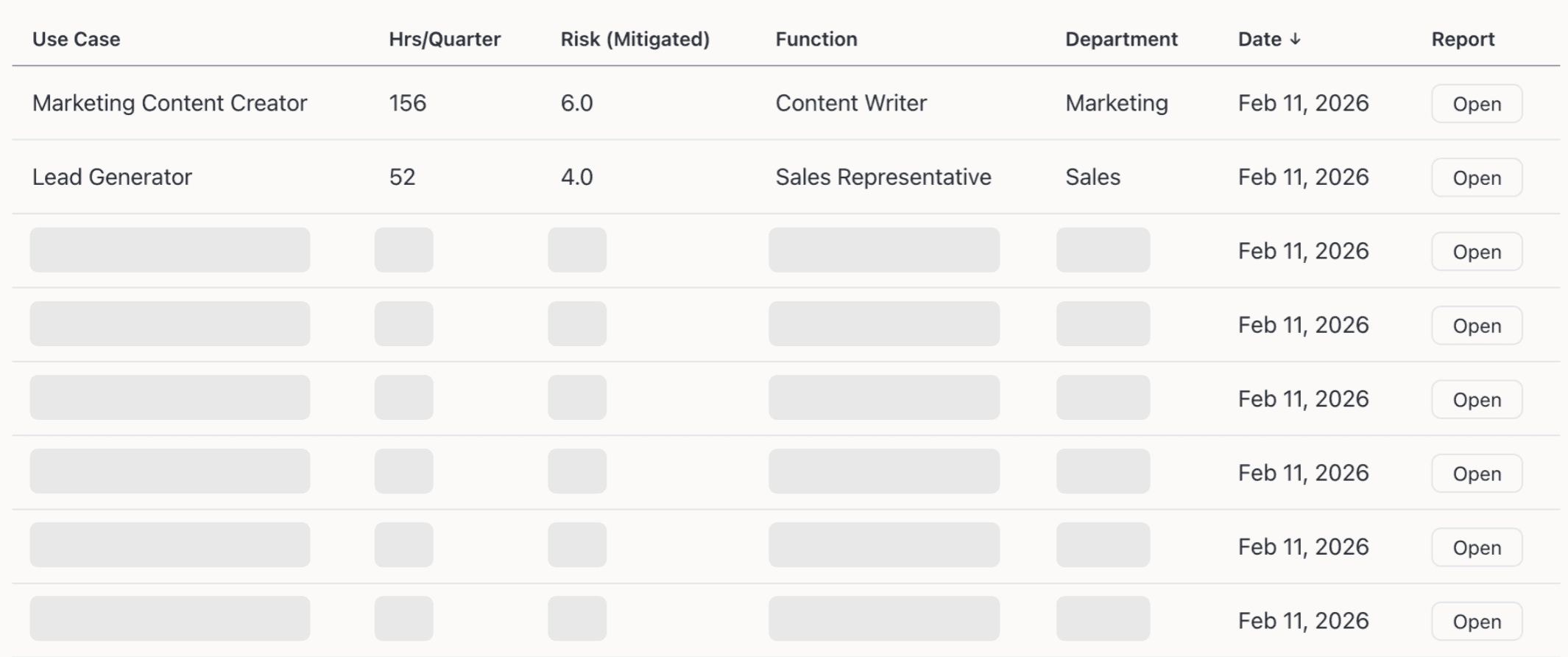Sort by Risk (Mitigated) column header
Screen dimensions: 1568x657
pyautogui.click(x=635, y=39)
